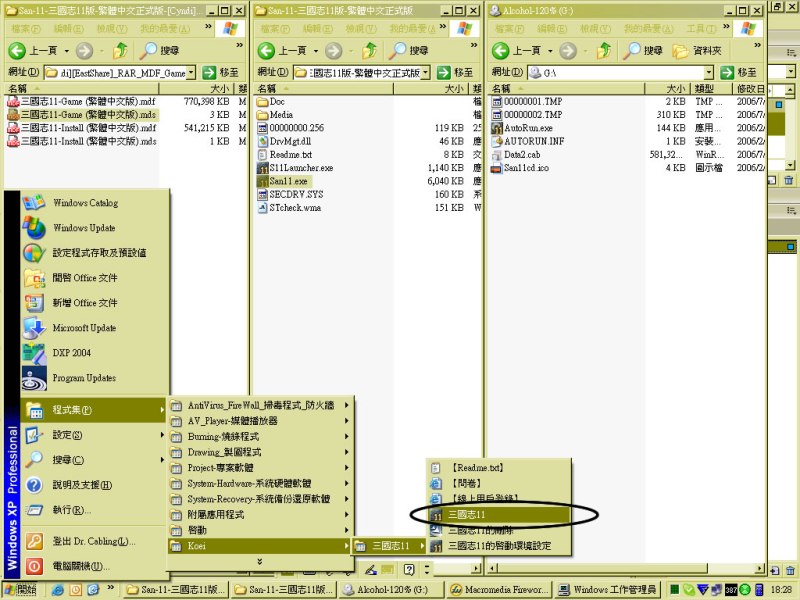Switch to Windows 工作管理員 taskbar button
The width and height of the screenshot is (800, 600).
607,590
